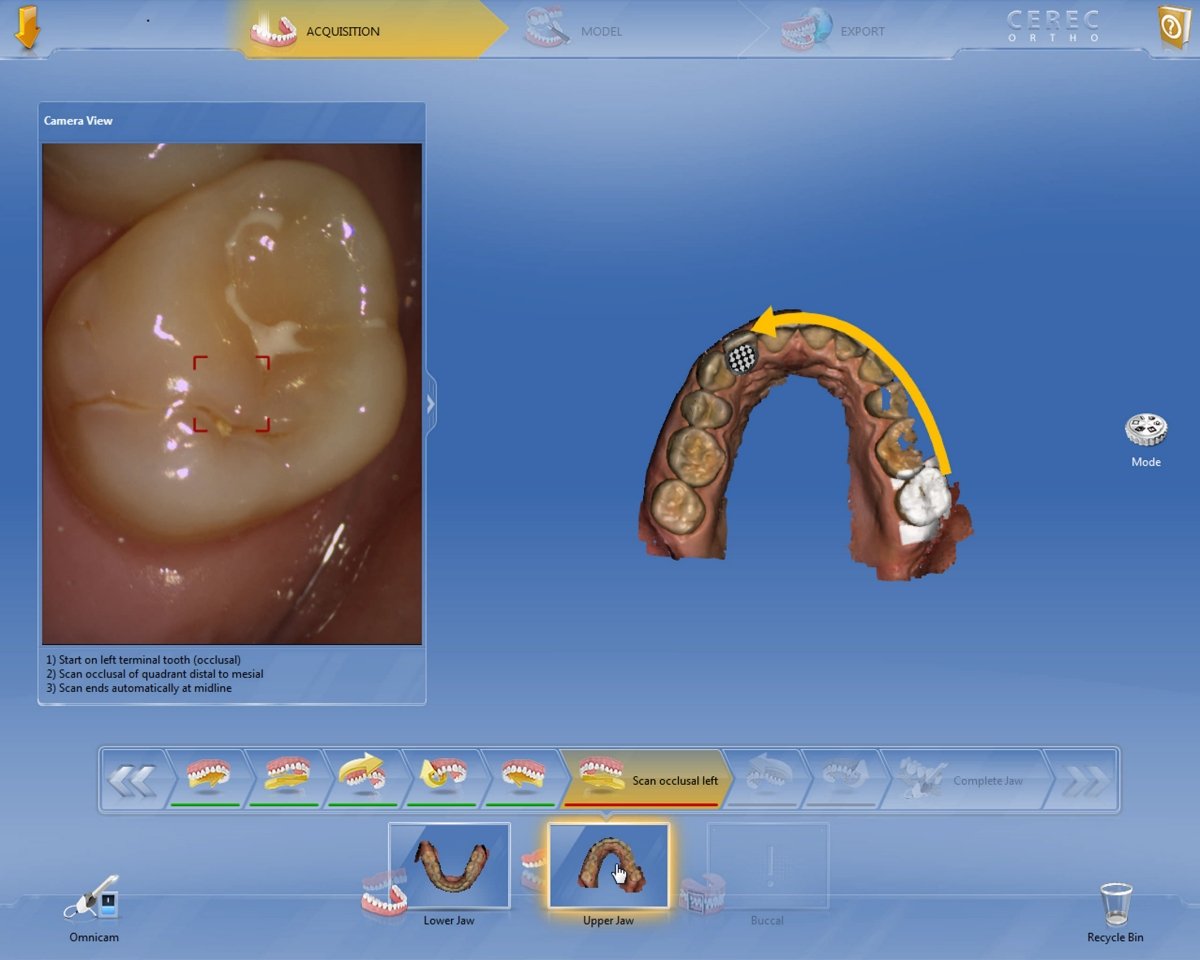The height and width of the screenshot is (960, 1200).
Task: Click instruction 'Scan occlusal of quadrant distal to mesial'
Action: (x=155, y=674)
